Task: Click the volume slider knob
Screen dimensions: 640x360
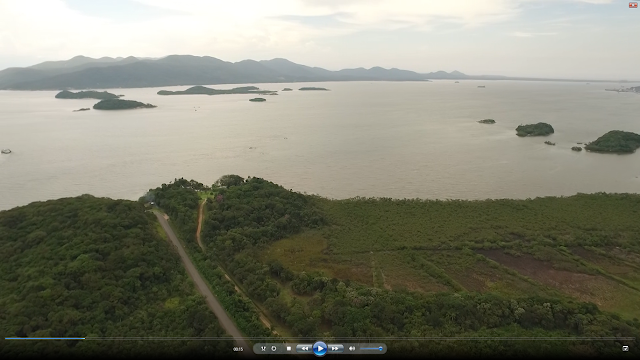Action: pos(380,349)
